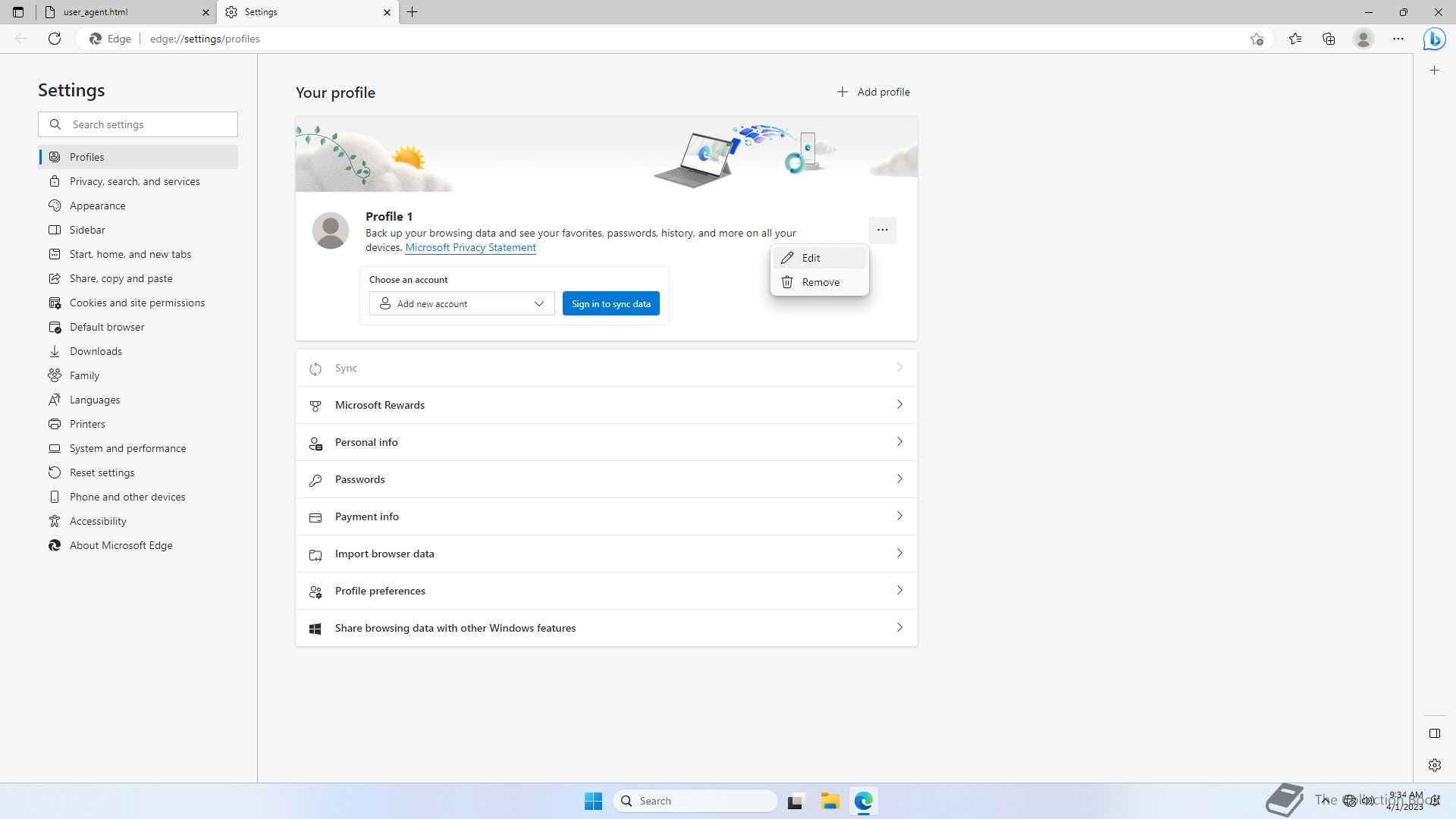This screenshot has height=819, width=1456.
Task: Expand Share browsing data with Windows features chevron
Action: point(899,628)
